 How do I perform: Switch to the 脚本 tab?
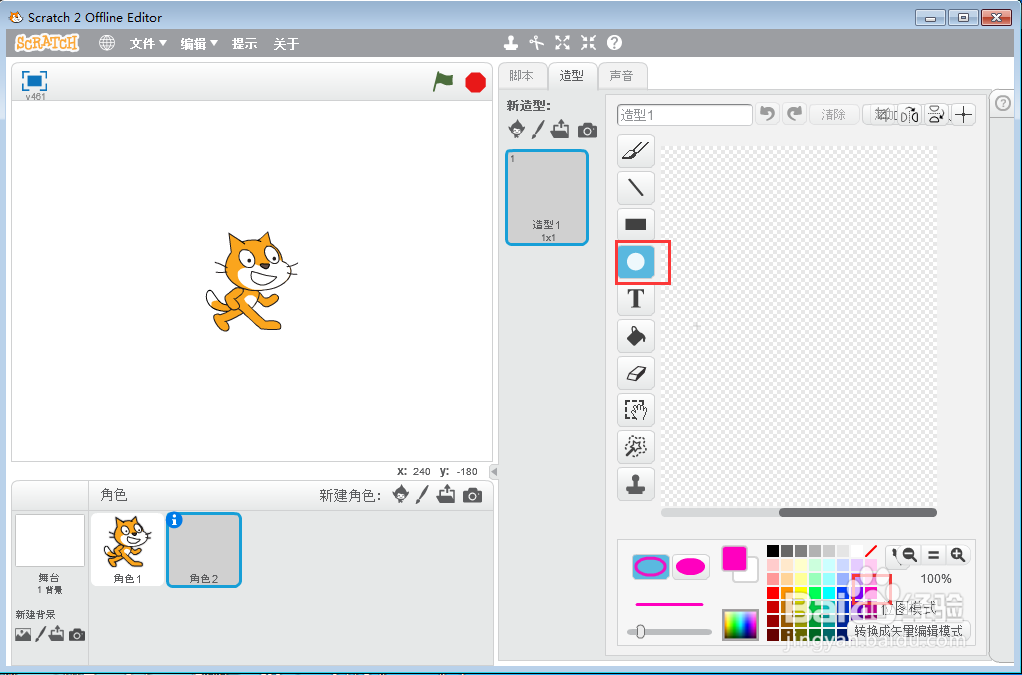pos(521,76)
